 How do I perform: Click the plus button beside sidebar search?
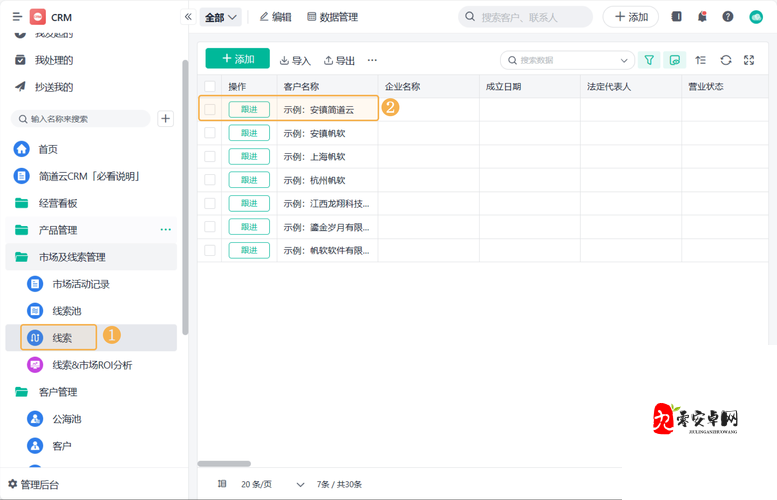pyautogui.click(x=166, y=119)
